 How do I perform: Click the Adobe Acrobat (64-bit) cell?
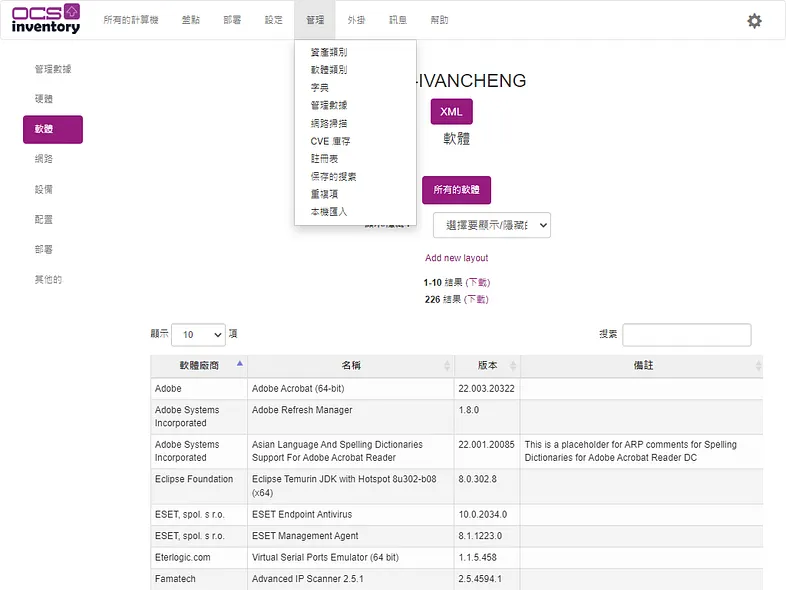coord(350,388)
